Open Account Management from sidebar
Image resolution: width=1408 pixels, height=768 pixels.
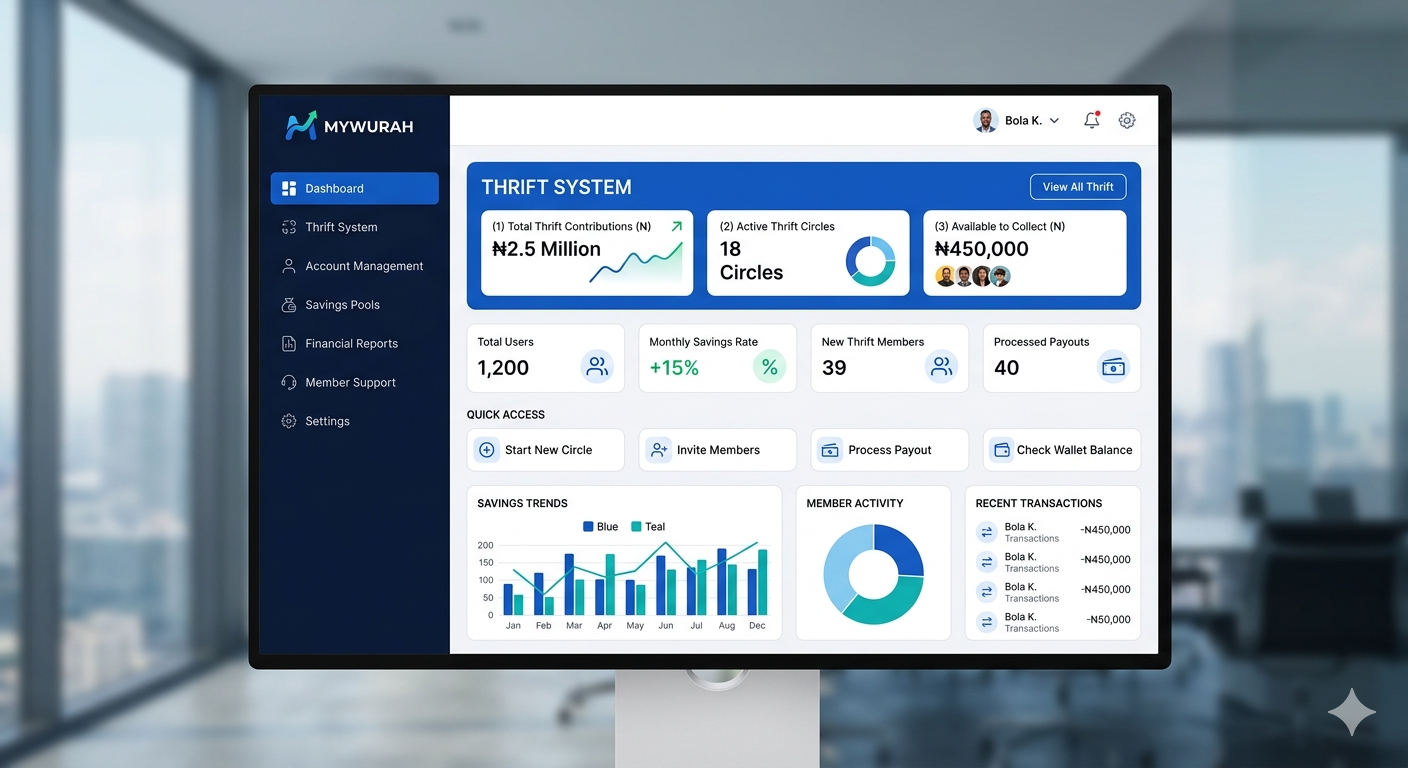(x=364, y=266)
